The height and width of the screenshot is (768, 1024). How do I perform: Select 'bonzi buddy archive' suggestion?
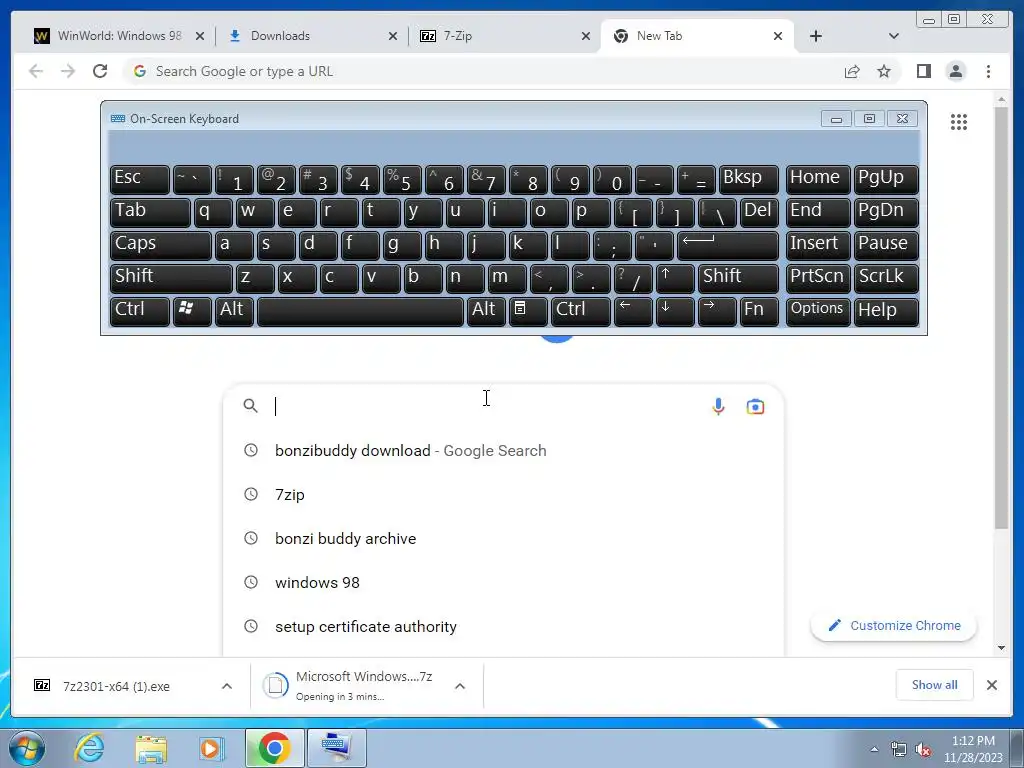[x=503, y=539]
